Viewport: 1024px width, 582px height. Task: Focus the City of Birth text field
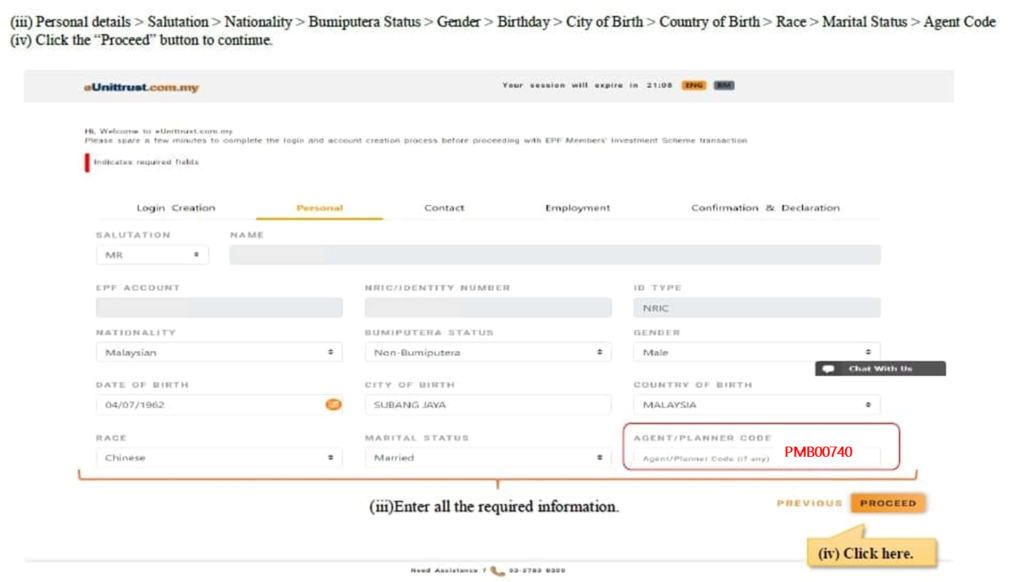pos(487,405)
